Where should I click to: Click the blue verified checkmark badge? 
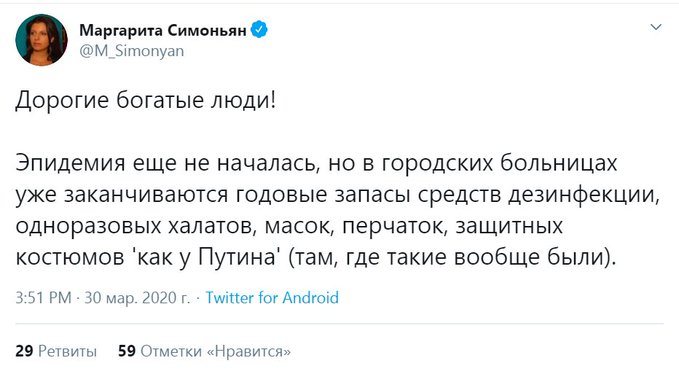pos(259,30)
